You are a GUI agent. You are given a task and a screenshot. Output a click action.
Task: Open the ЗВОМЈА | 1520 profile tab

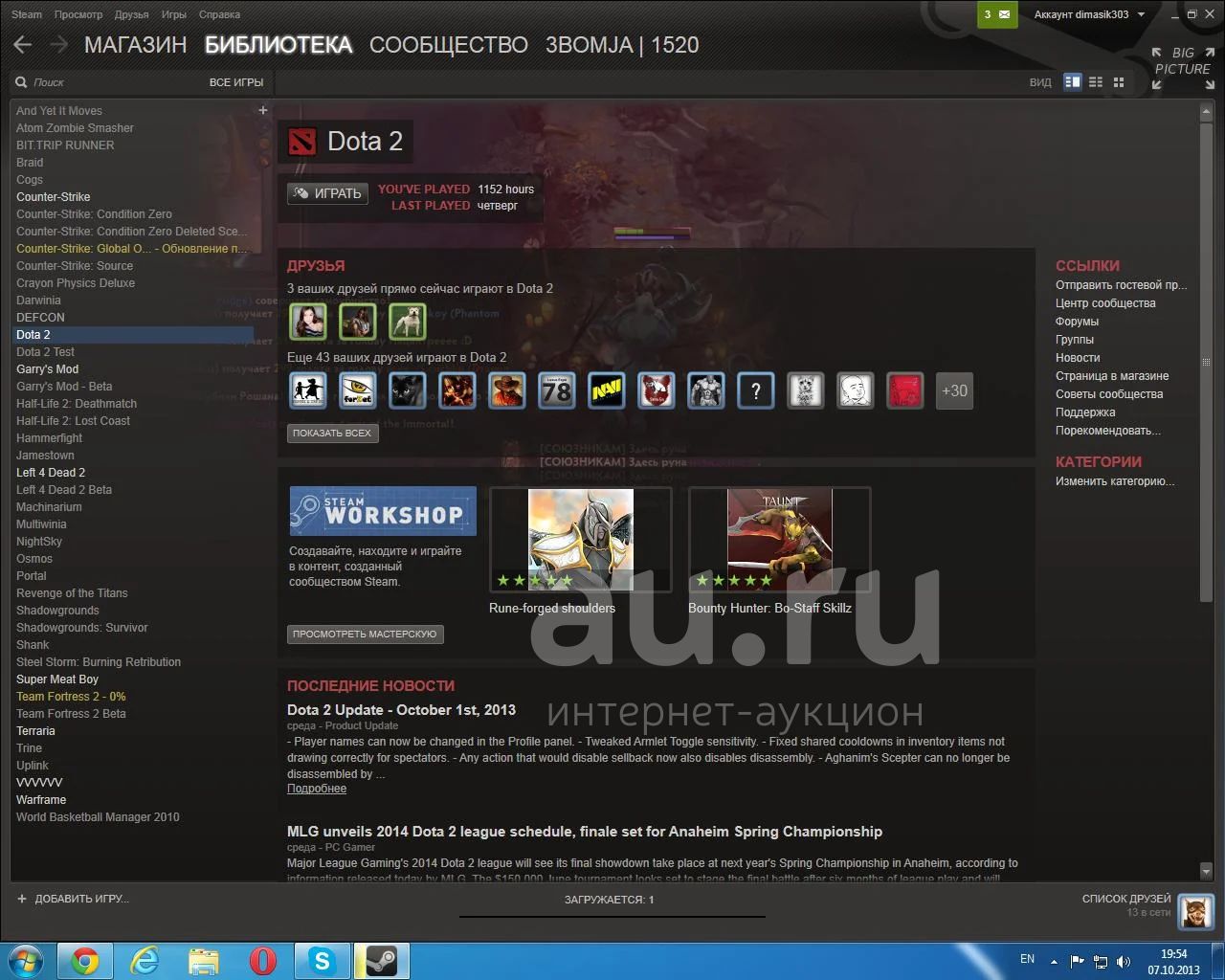coord(622,45)
